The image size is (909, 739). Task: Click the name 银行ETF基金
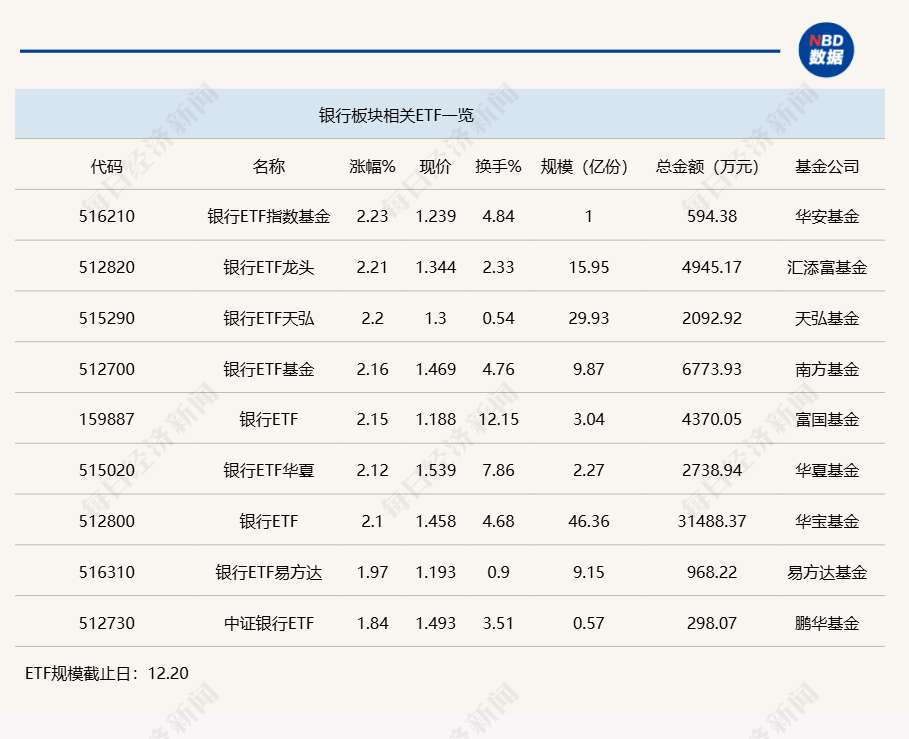coord(269,369)
